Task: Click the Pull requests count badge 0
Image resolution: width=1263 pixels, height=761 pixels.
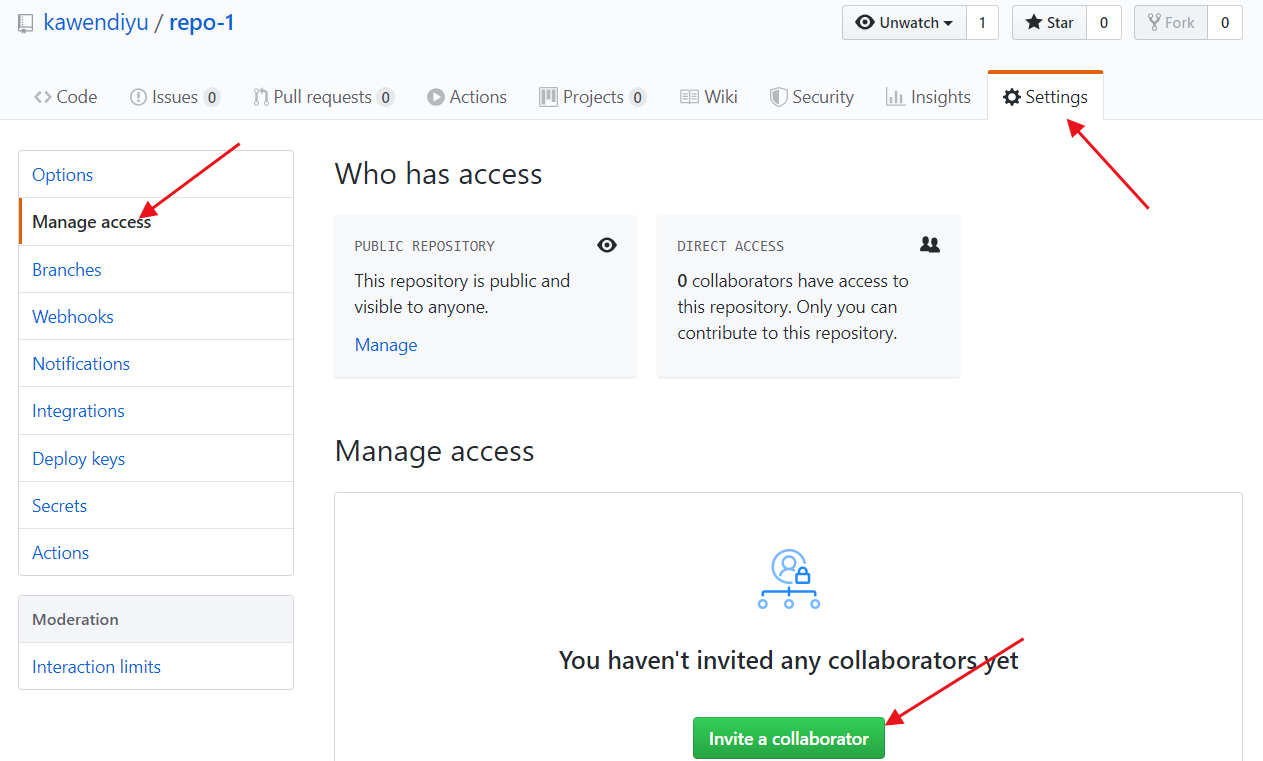Action: [x=385, y=97]
